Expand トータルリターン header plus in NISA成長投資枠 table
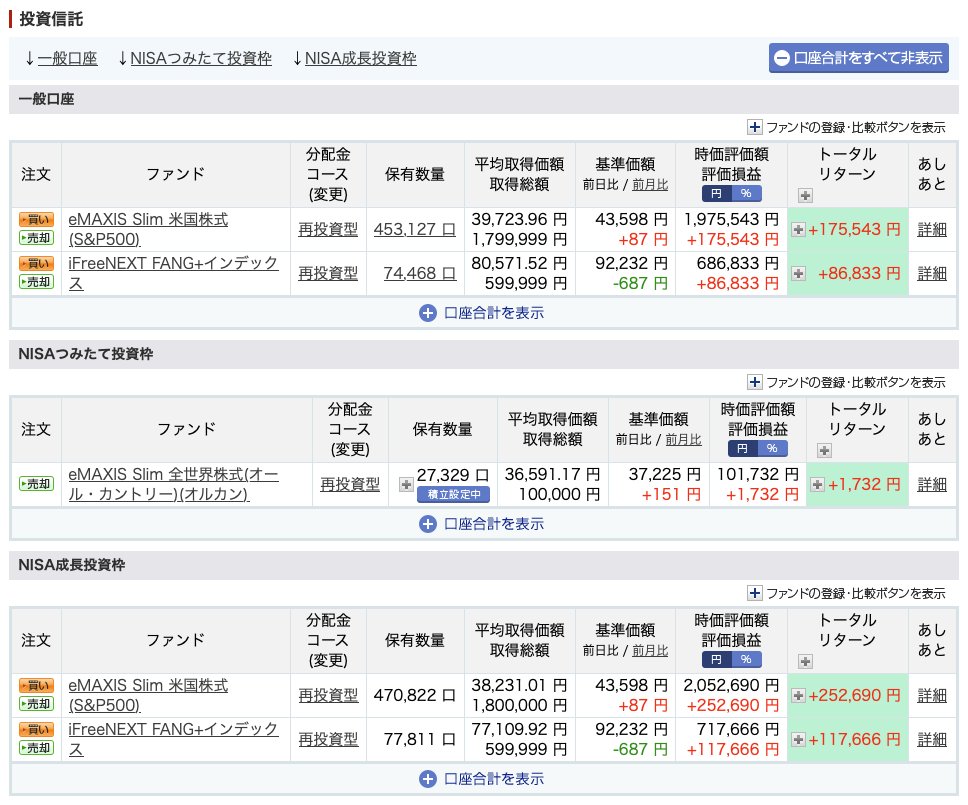968x805 pixels. click(x=805, y=662)
